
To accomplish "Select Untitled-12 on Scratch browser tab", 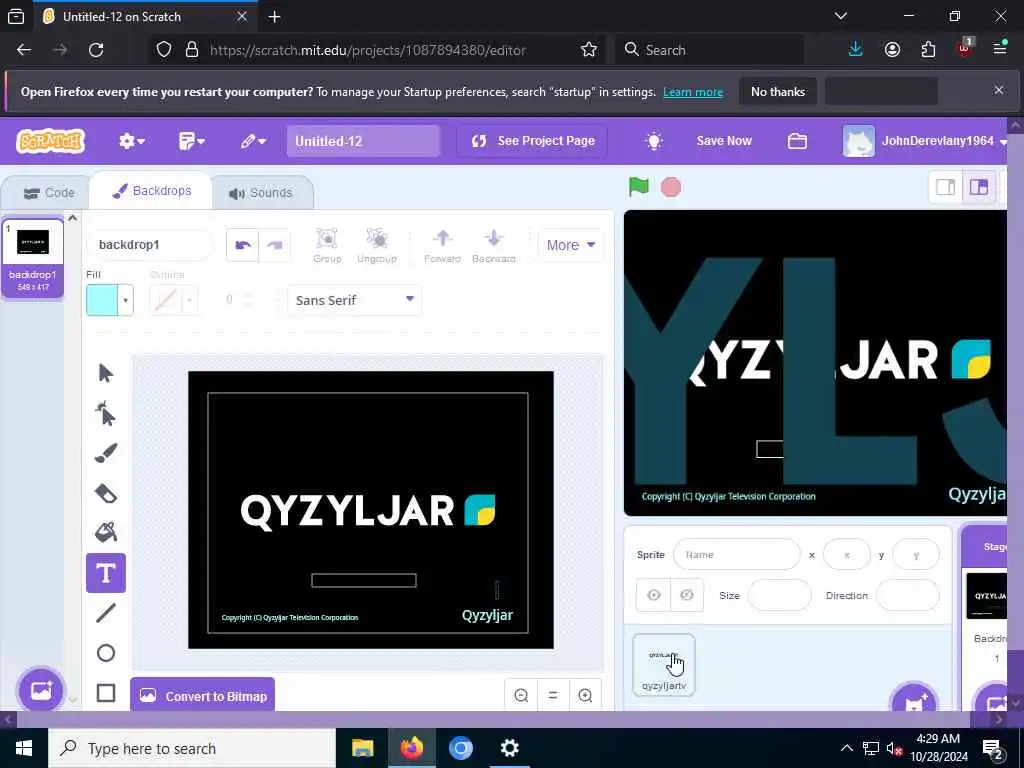I will (144, 16).
